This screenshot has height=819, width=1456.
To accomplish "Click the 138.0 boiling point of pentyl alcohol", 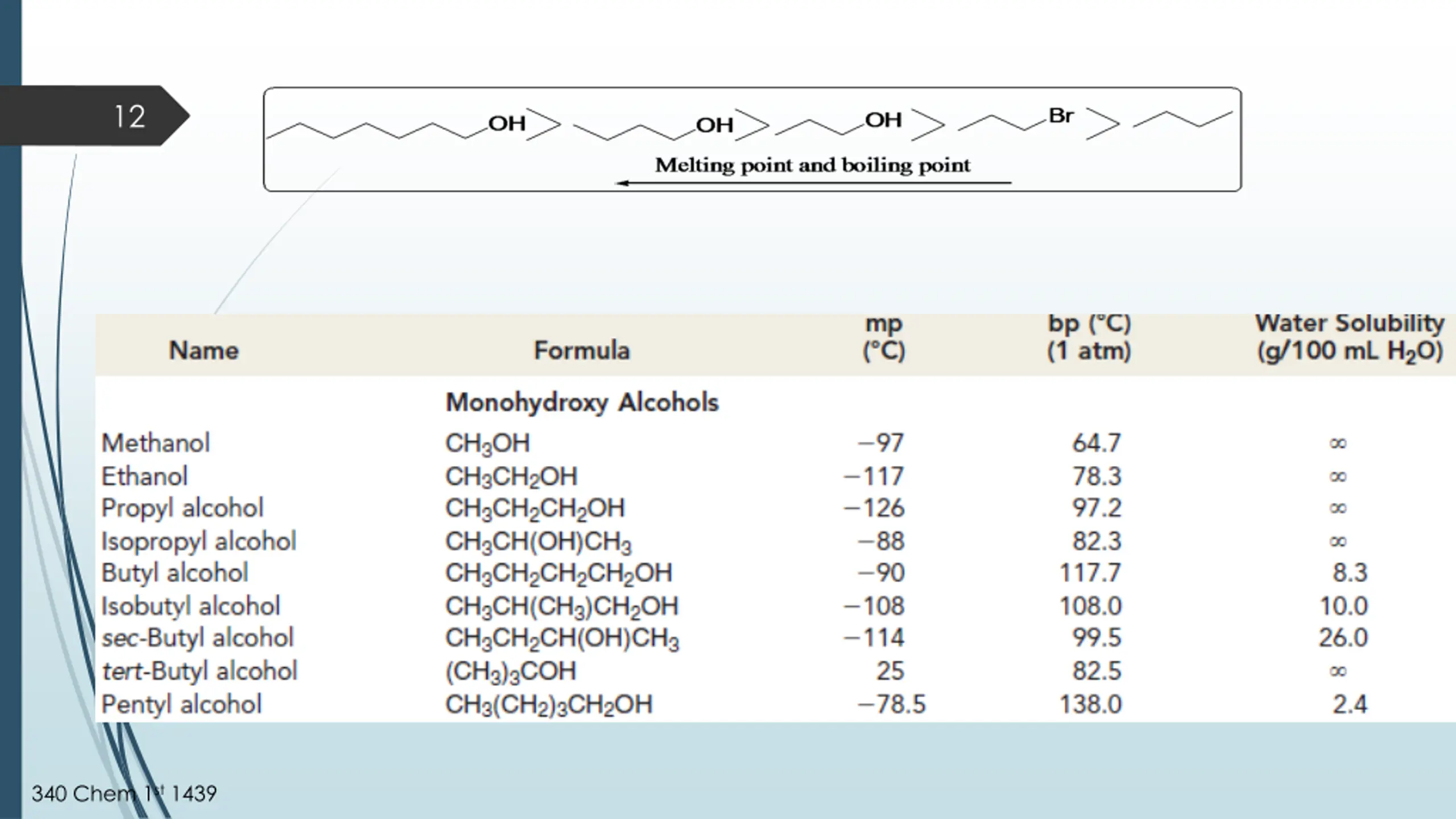I will (1090, 705).
